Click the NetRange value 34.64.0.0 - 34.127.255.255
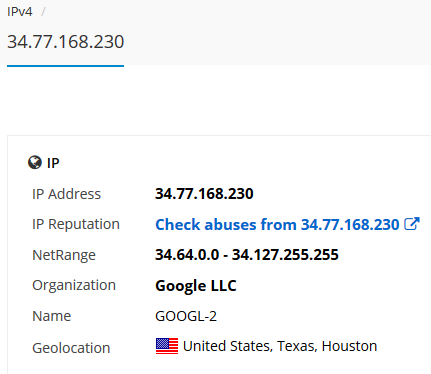This screenshot has height=374, width=431. point(247,255)
